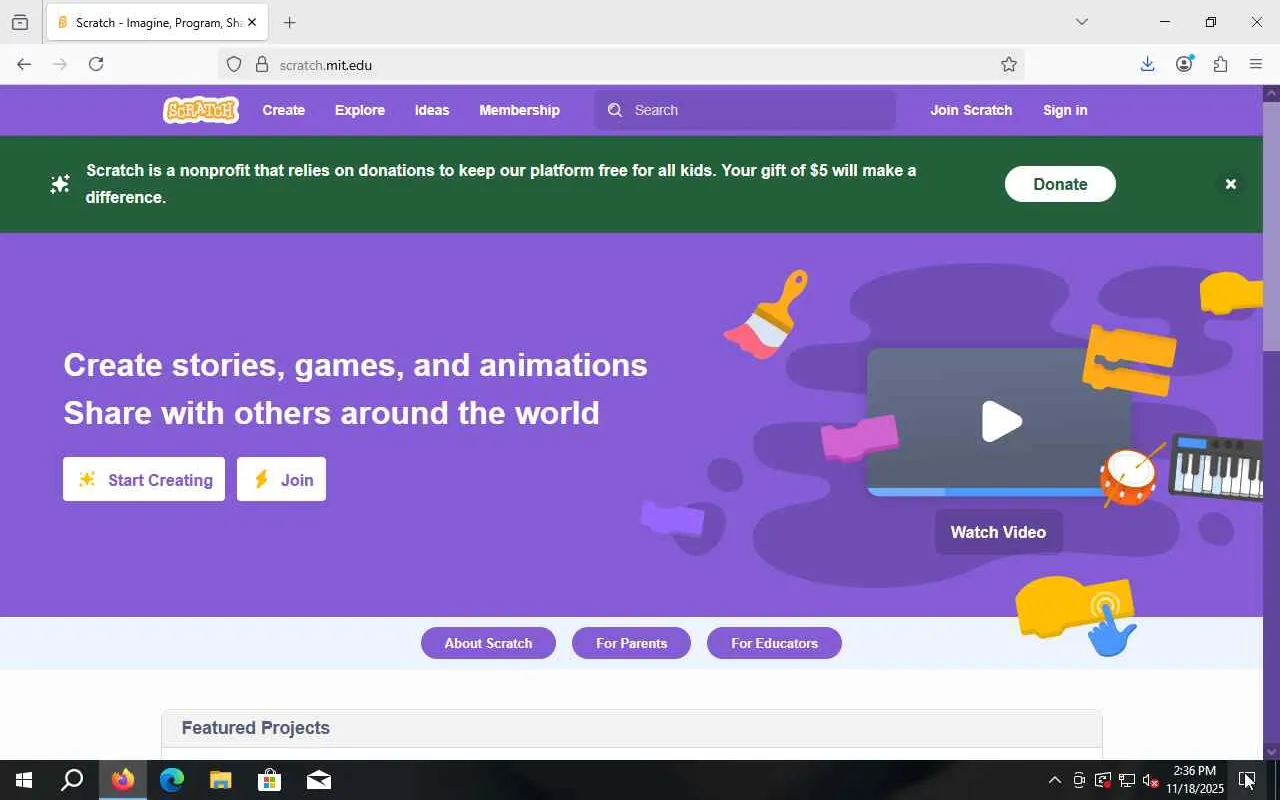The width and height of the screenshot is (1280, 800).
Task: Click the text "Share with others around the world"
Action: tap(331, 413)
